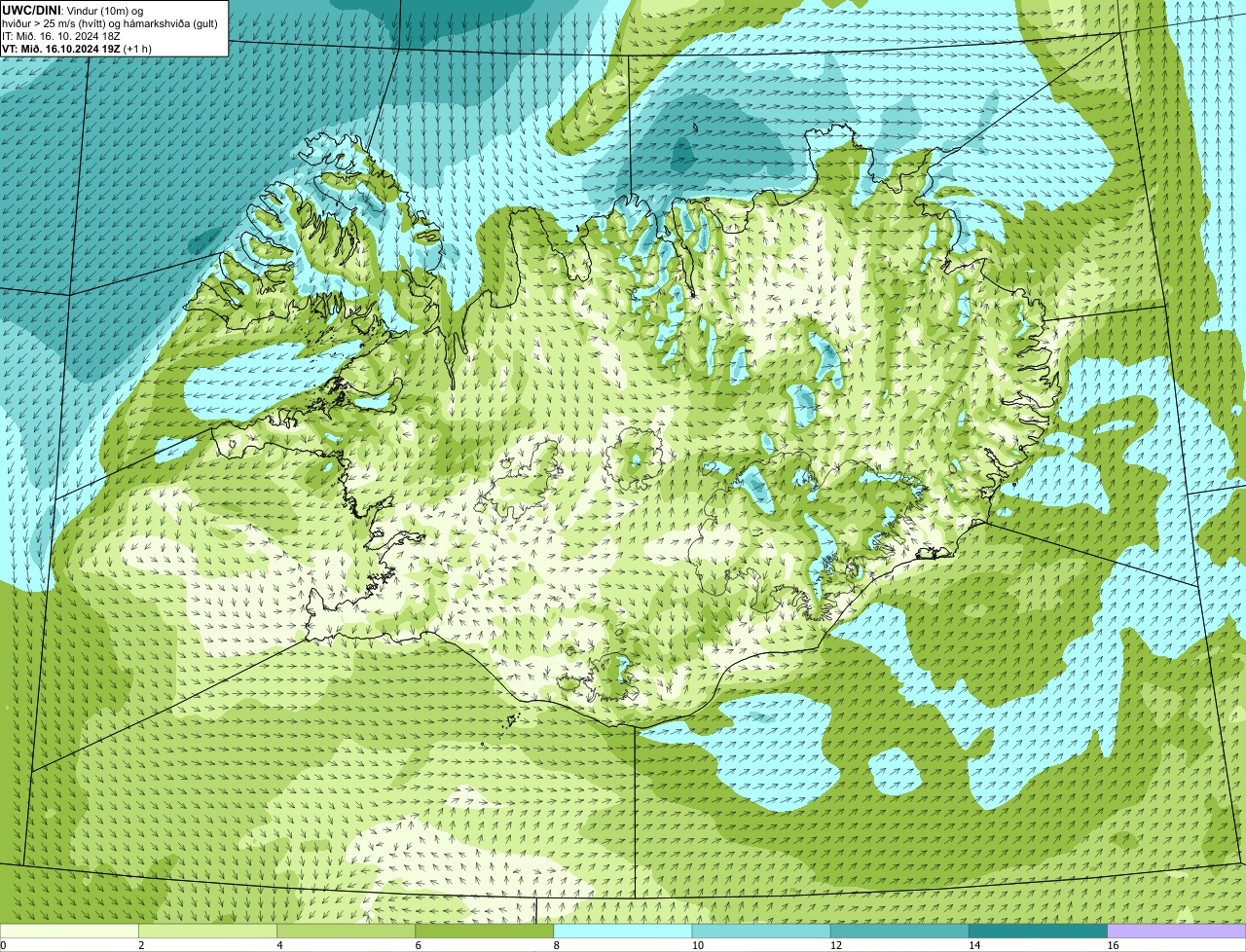This screenshot has height=952, width=1246.
Task: Click the 8–10 m/s light cyan legend swatch
Action: coord(623,931)
